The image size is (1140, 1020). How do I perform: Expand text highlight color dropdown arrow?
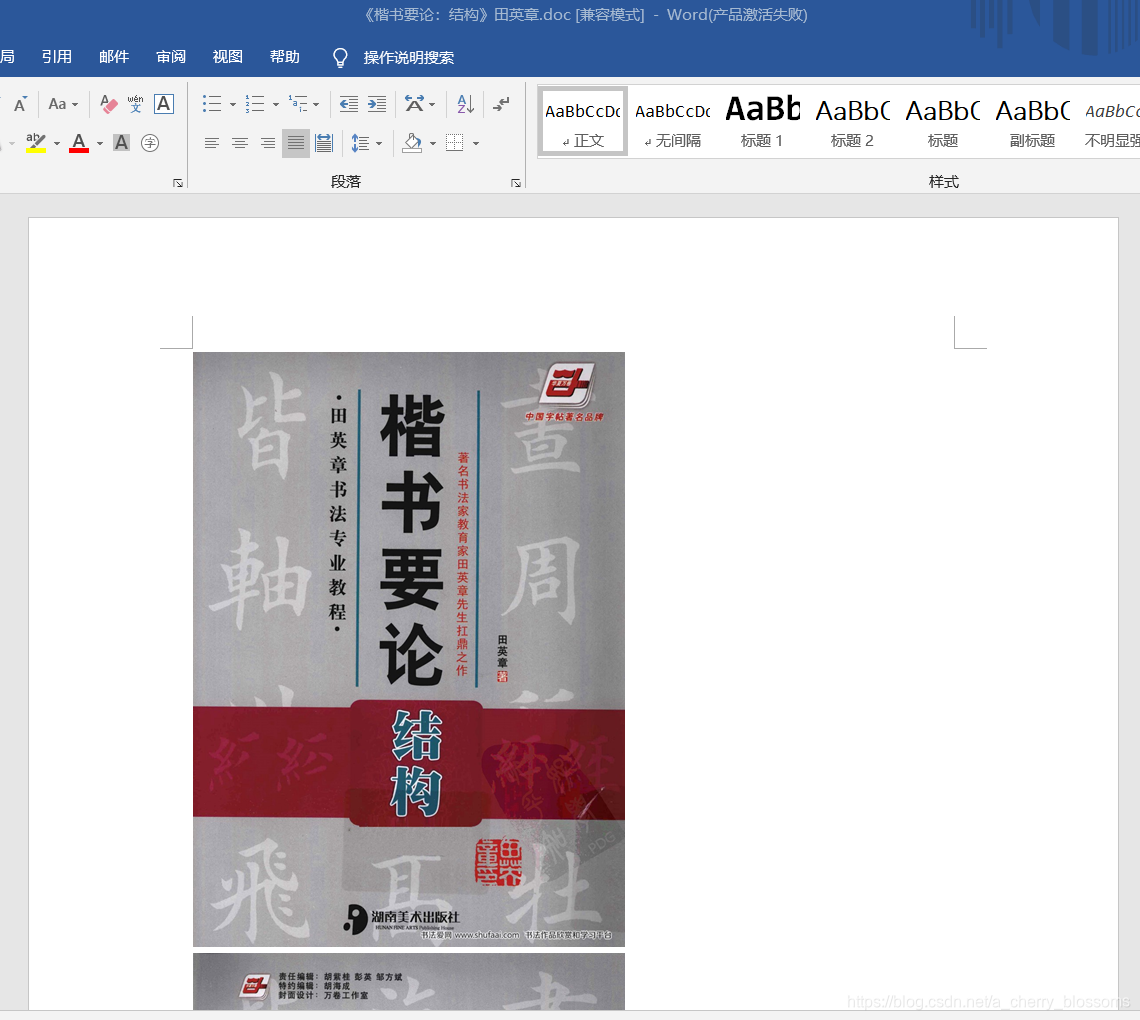(57, 143)
